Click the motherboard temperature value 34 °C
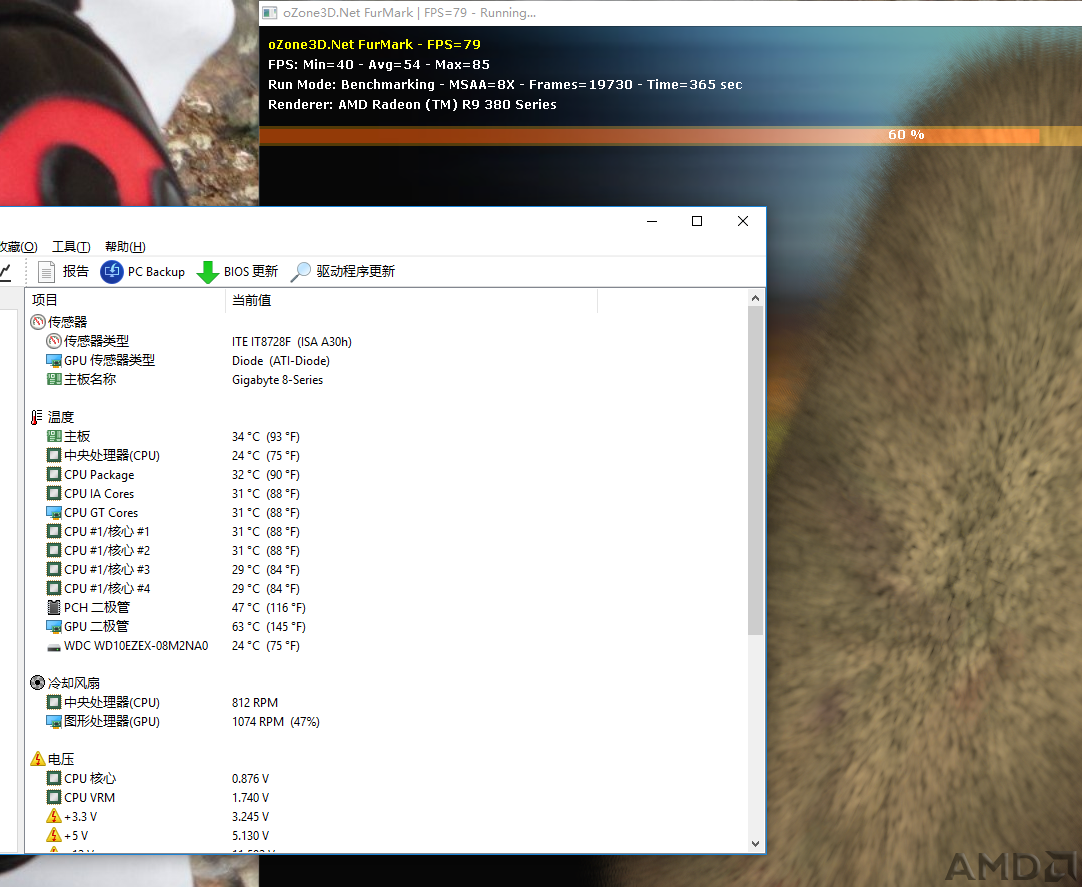1082x887 pixels. point(266,437)
